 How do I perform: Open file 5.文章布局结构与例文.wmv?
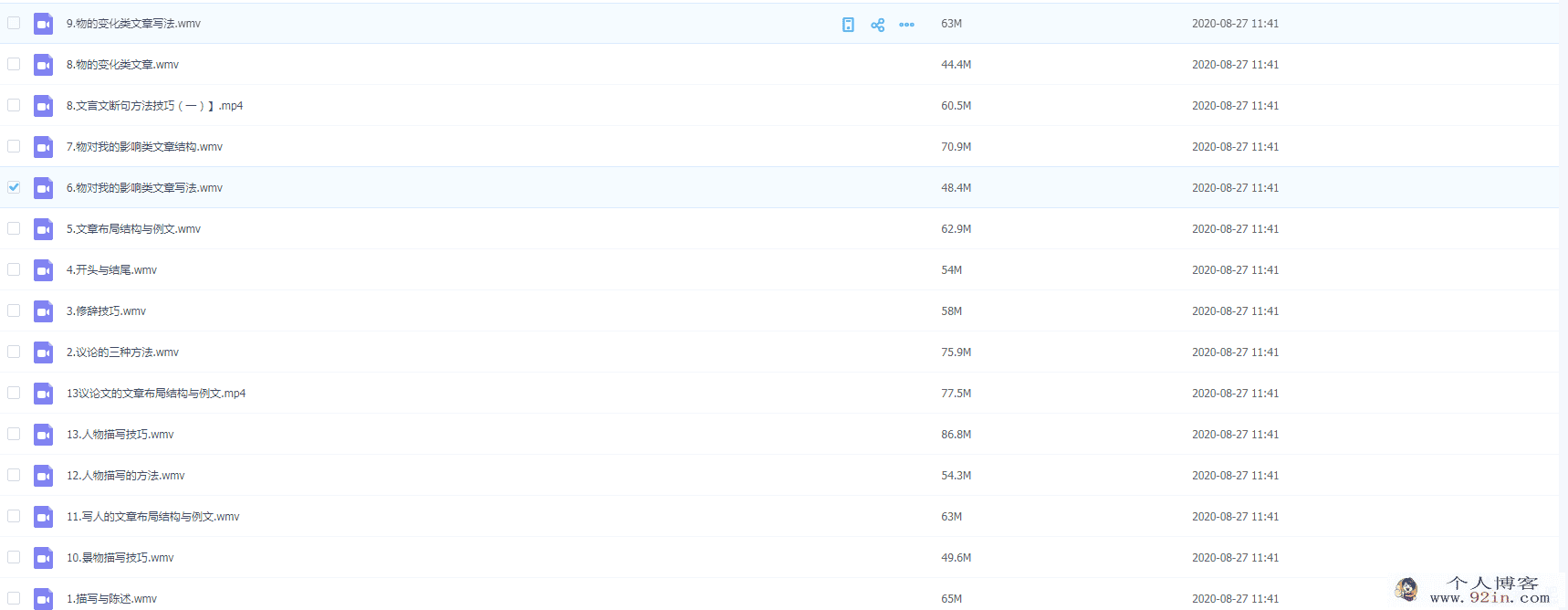point(133,229)
